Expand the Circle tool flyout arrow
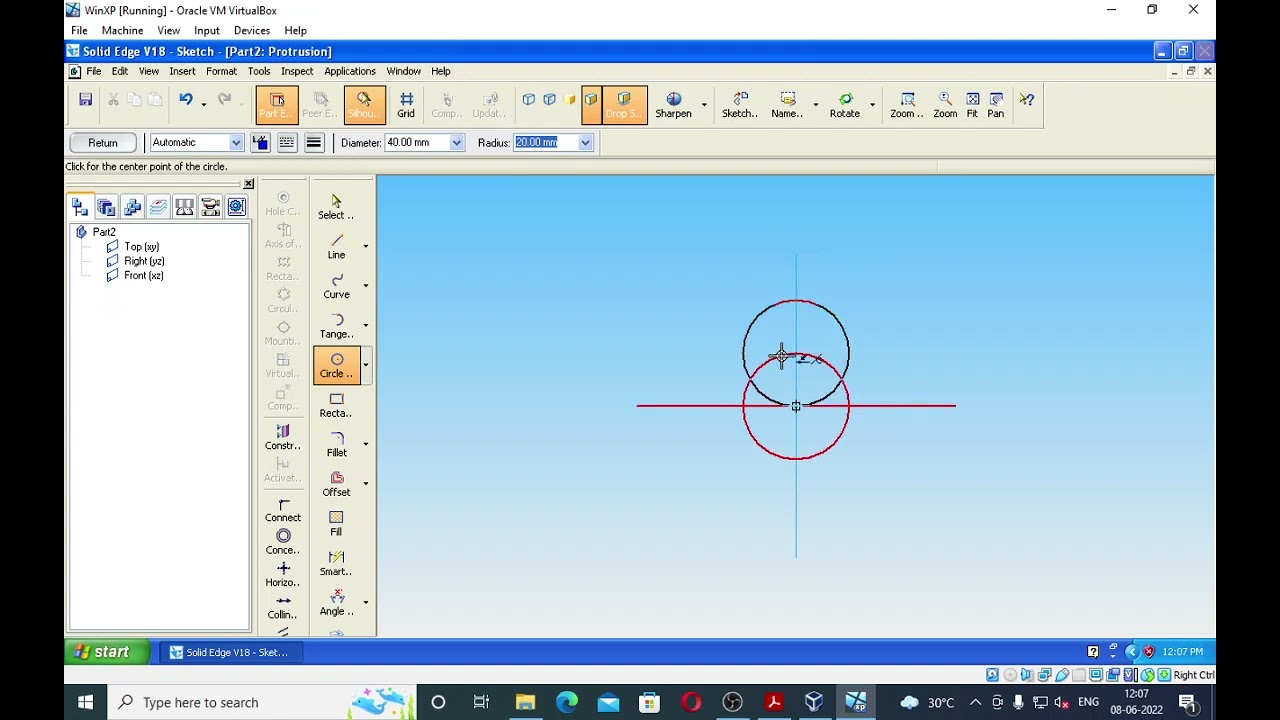The image size is (1280, 720). pyautogui.click(x=365, y=365)
